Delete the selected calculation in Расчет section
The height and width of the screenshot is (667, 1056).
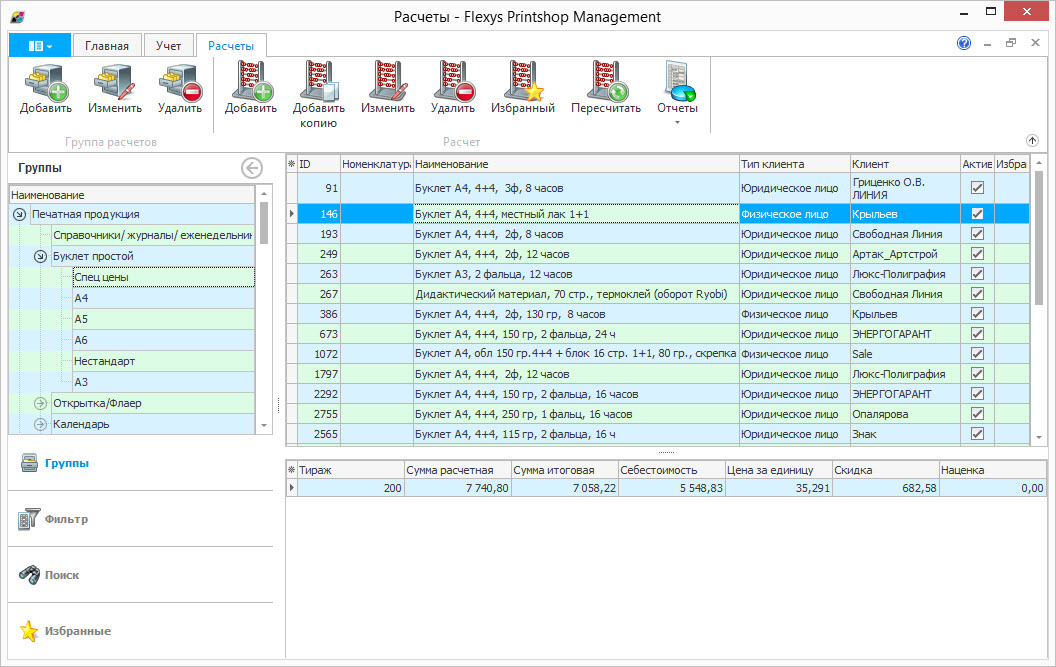(453, 90)
